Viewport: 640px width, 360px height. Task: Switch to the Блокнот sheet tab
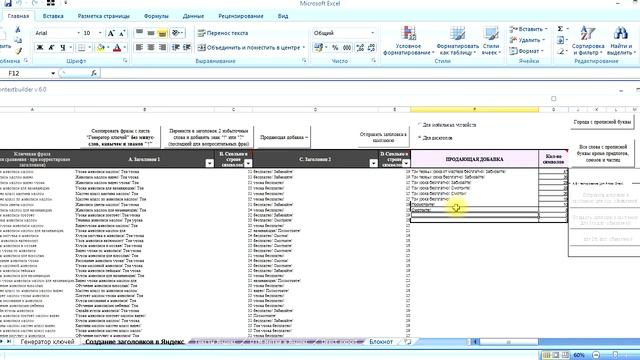pos(381,342)
